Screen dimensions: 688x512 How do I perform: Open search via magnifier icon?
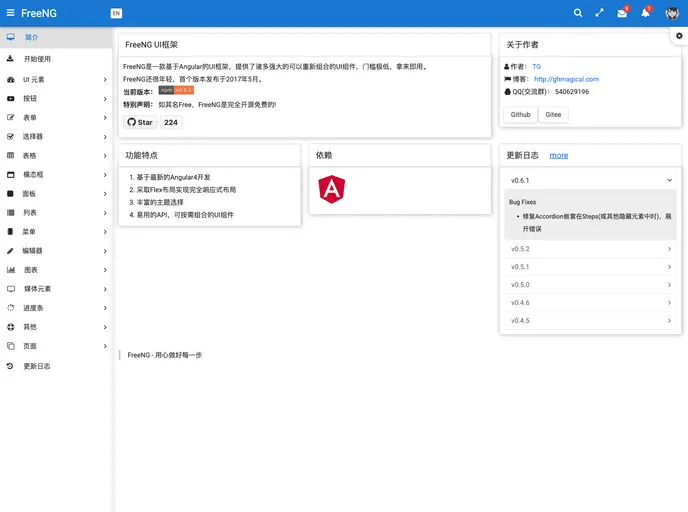coord(578,13)
